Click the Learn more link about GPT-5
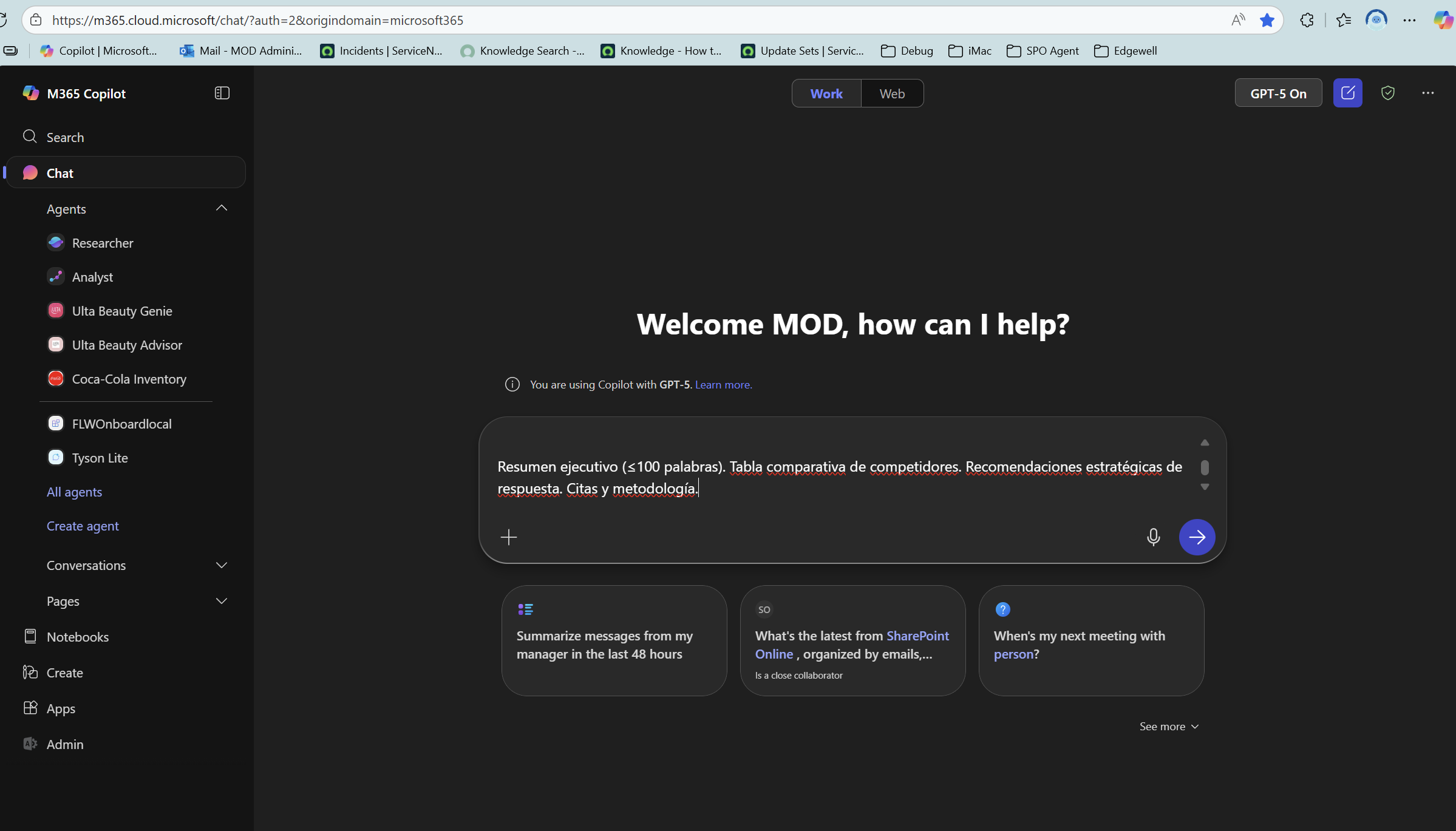This screenshot has width=1456, height=831. [x=723, y=384]
